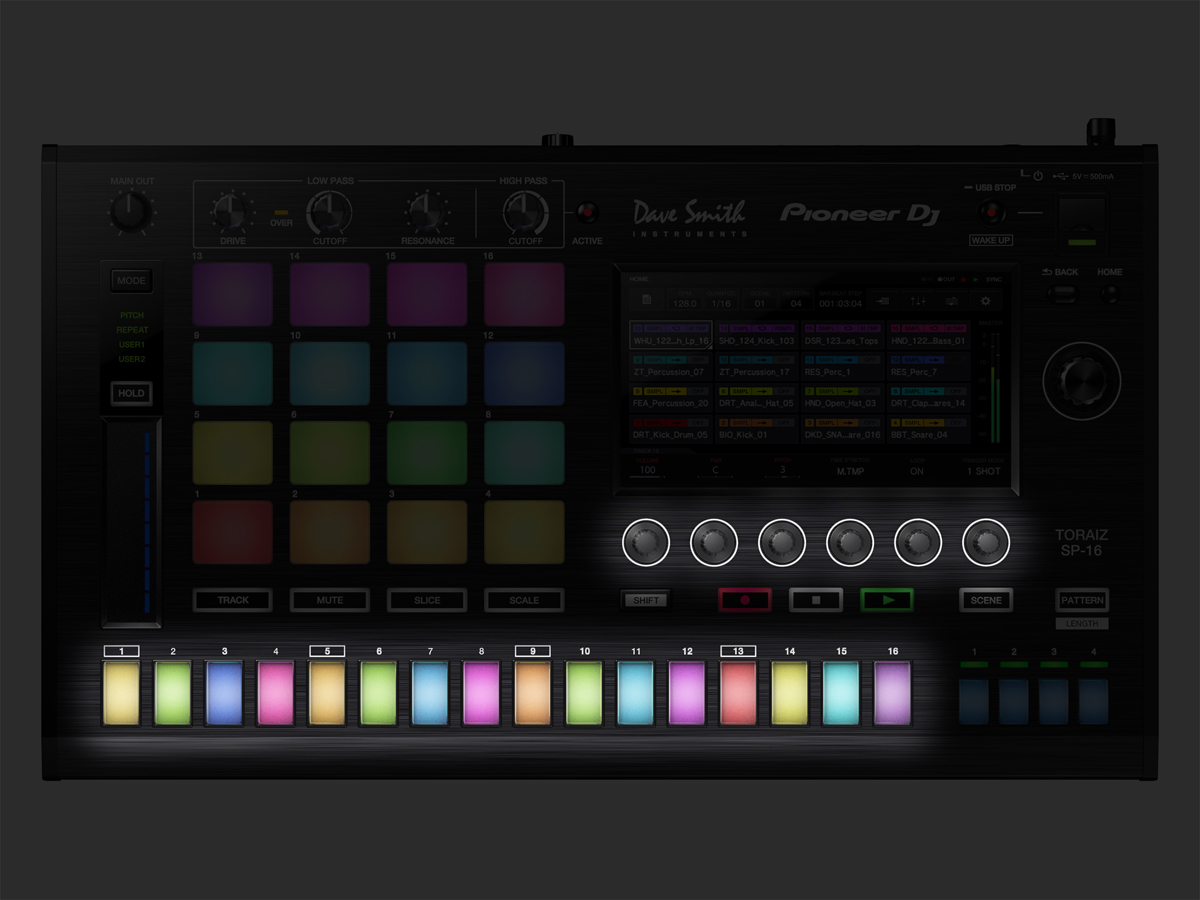Click the touch strip slider

(x=131, y=522)
